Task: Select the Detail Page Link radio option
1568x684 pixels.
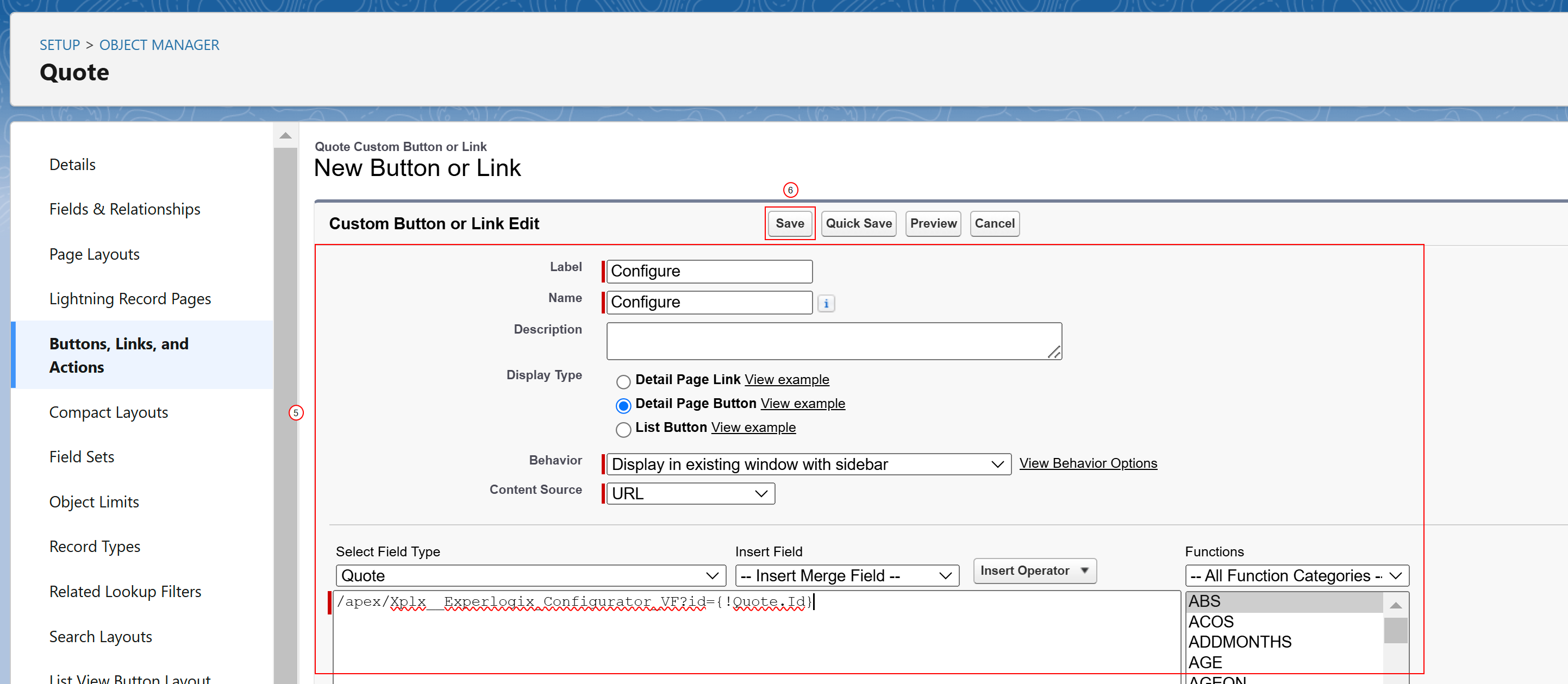Action: click(x=623, y=381)
